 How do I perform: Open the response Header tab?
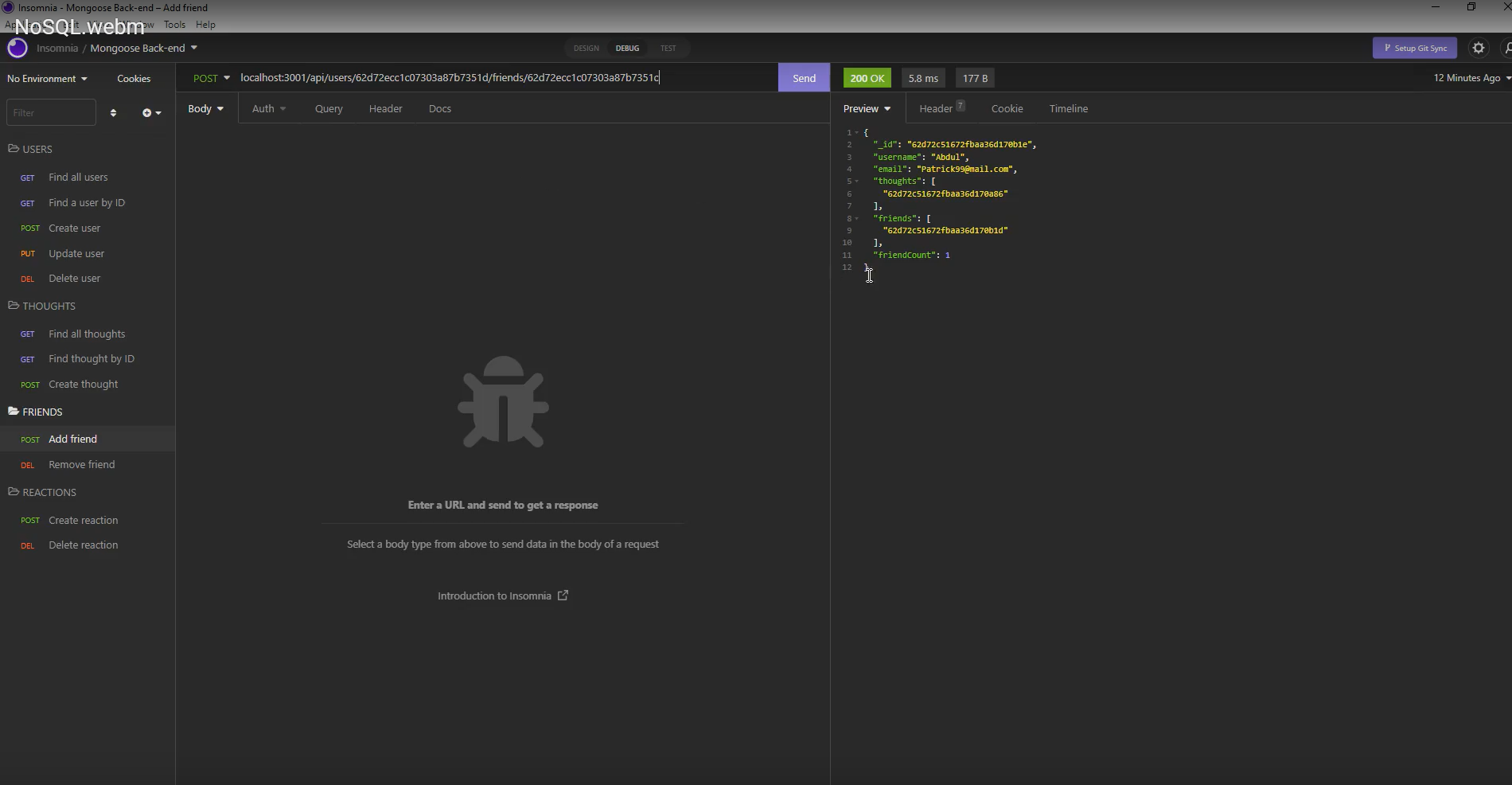pyautogui.click(x=941, y=108)
